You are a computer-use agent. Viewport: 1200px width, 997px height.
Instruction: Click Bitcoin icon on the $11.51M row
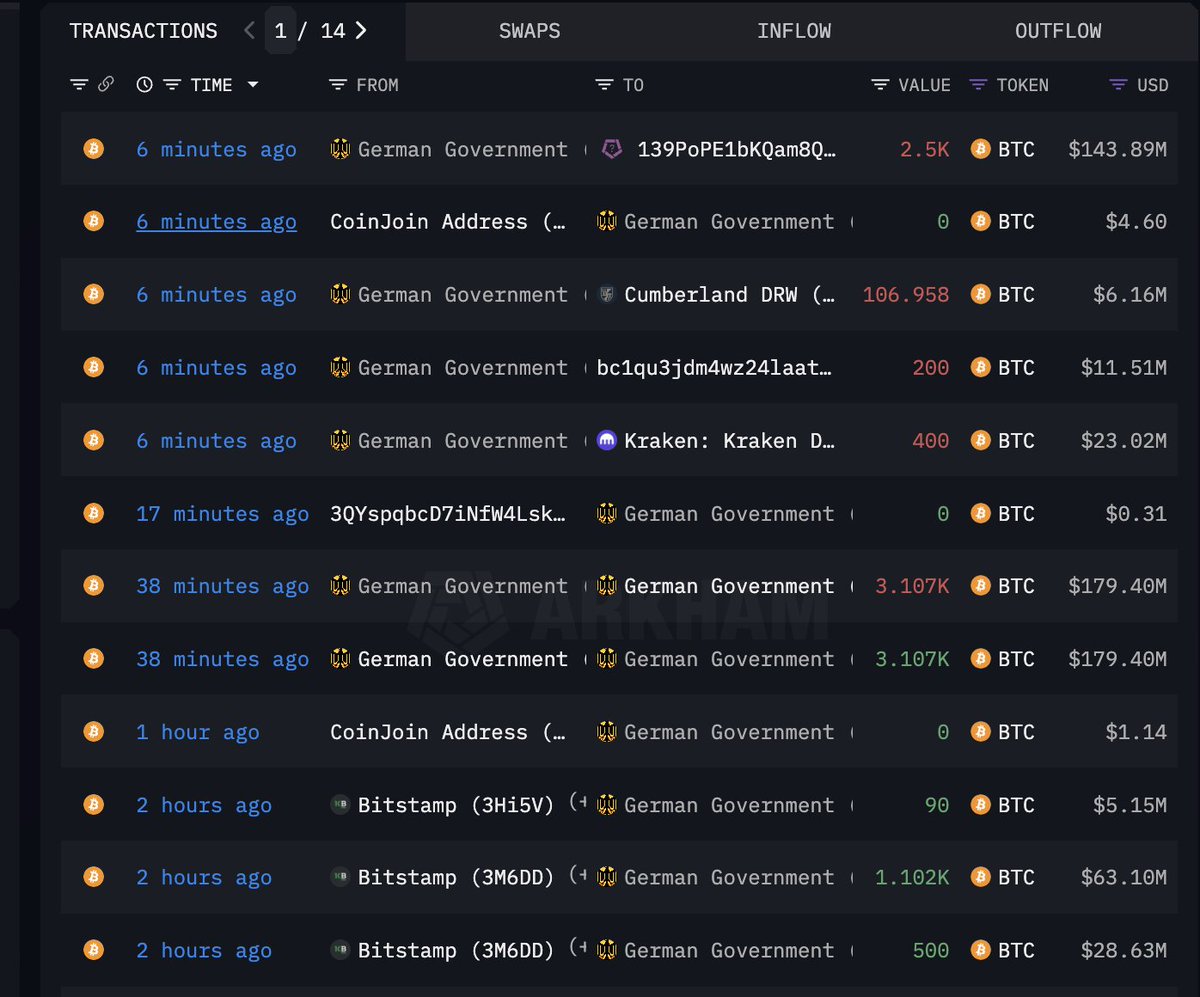(x=93, y=367)
